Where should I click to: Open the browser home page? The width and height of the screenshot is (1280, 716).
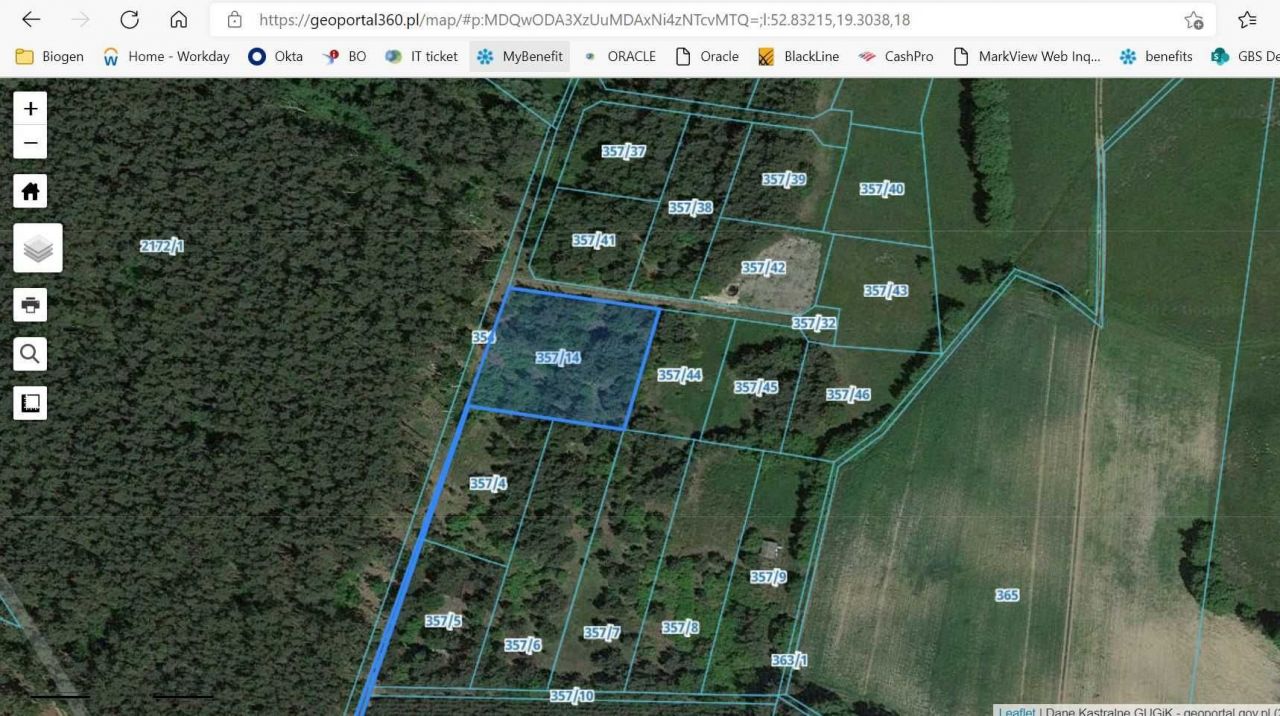(x=179, y=20)
